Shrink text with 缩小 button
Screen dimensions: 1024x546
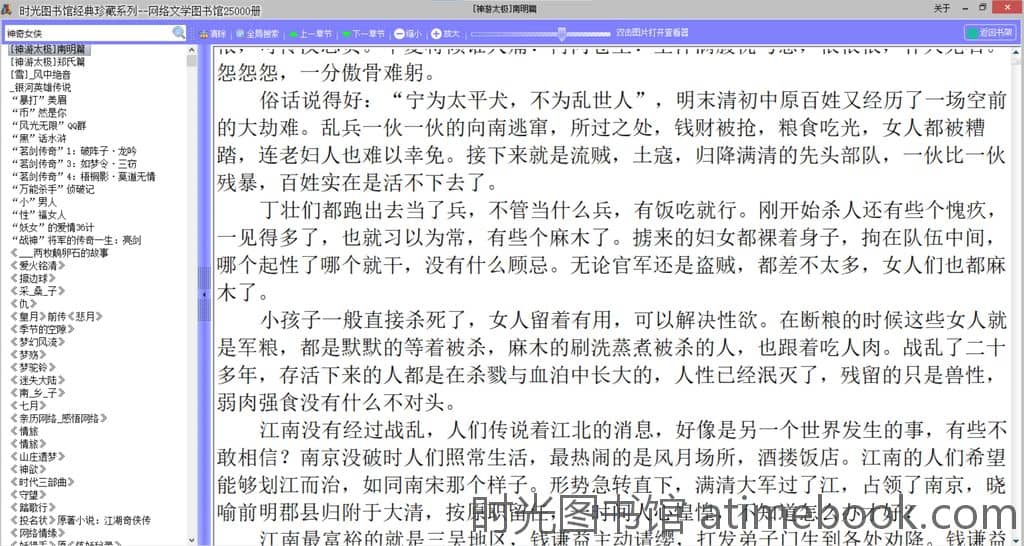coord(407,33)
